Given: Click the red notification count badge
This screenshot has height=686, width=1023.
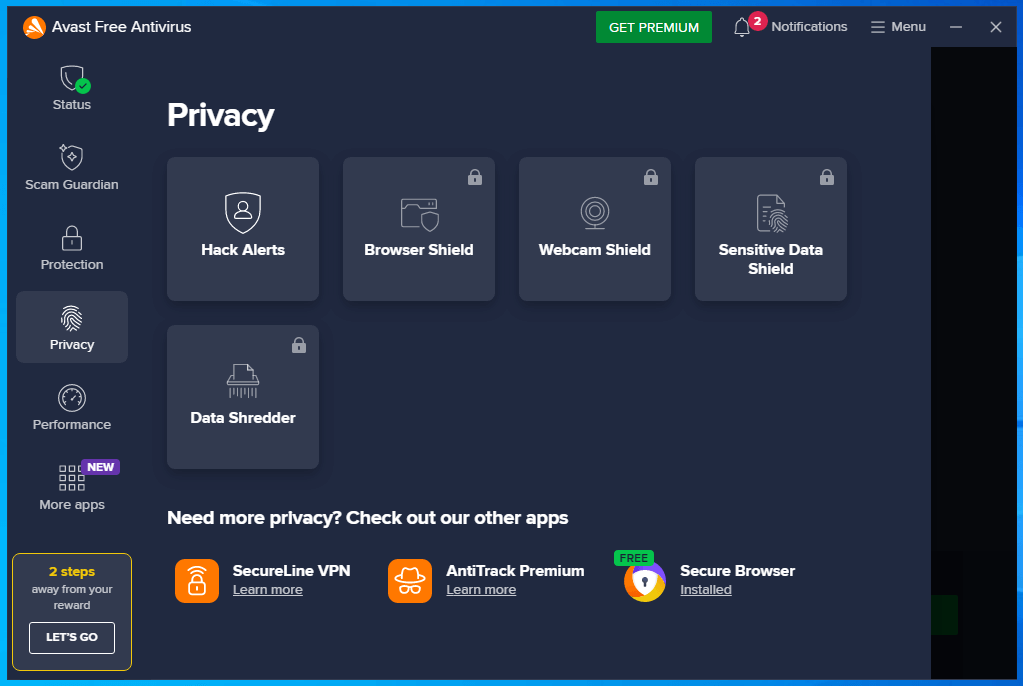Looking at the screenshot, I should tap(757, 21).
